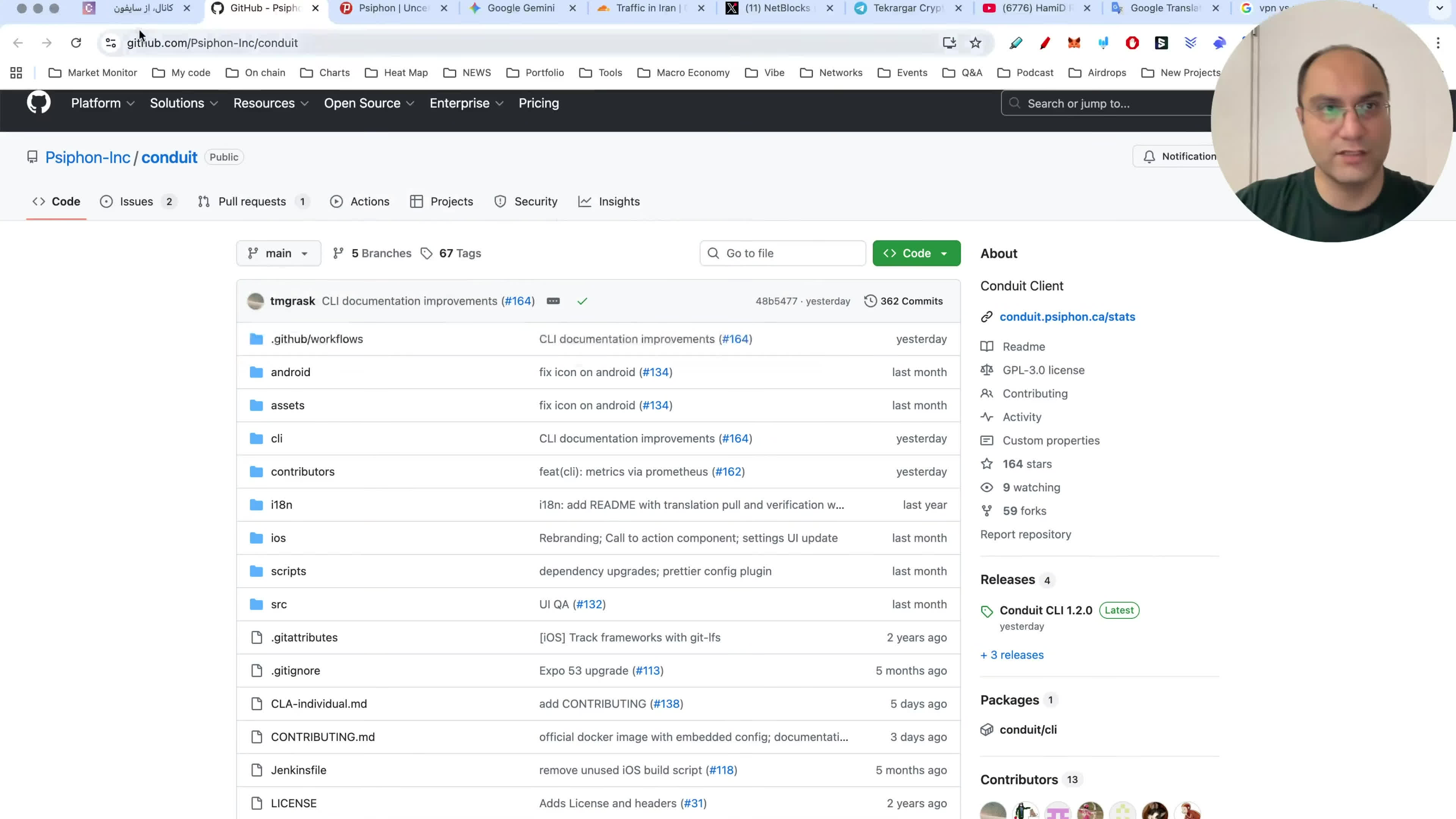Image resolution: width=1456 pixels, height=819 pixels.
Task: Open the Projects tab
Action: pos(441,202)
